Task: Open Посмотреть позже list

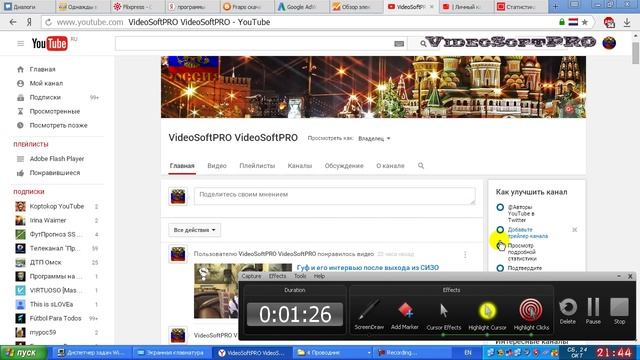Action: (x=58, y=125)
